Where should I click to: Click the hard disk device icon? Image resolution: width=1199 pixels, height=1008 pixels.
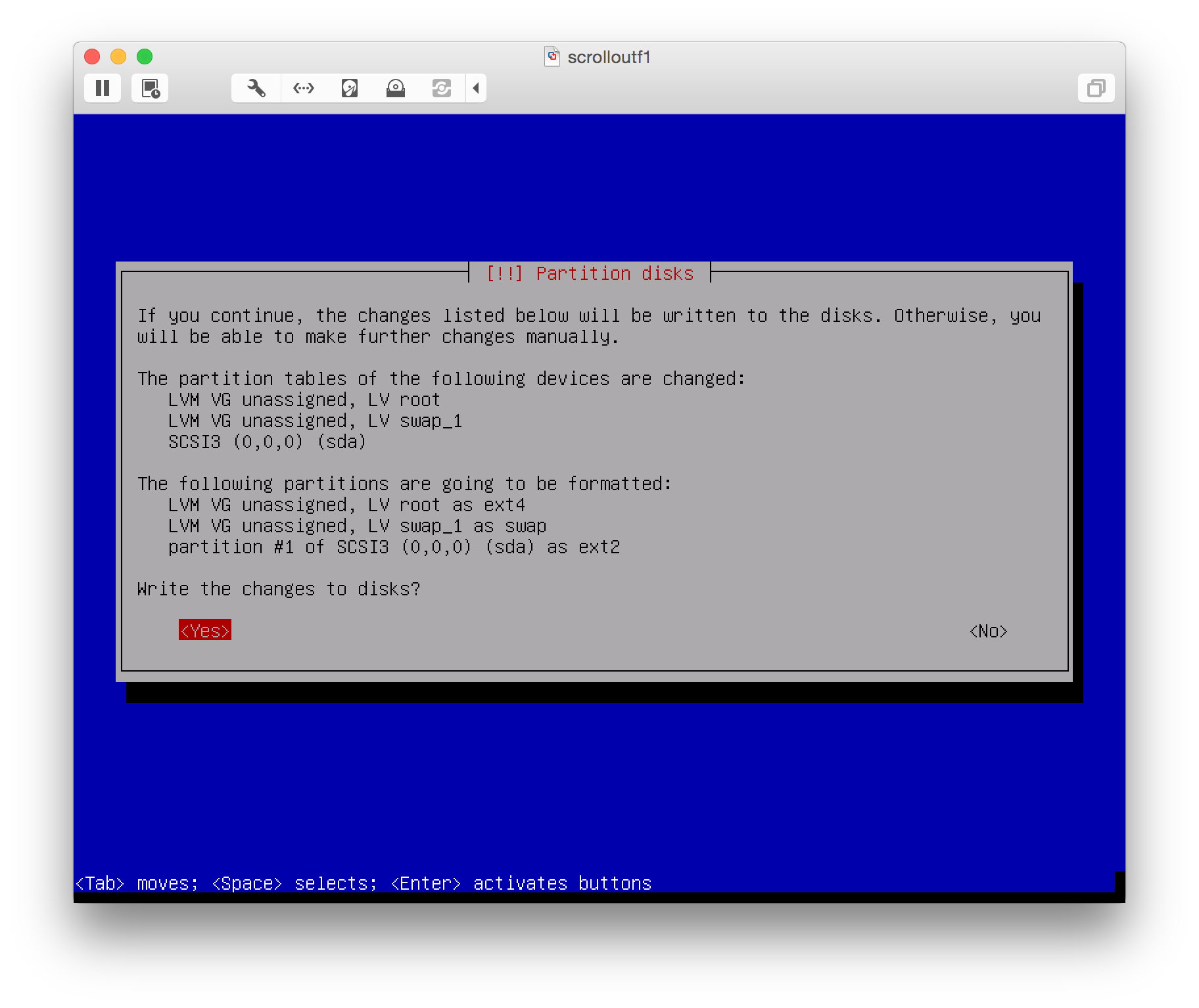[x=350, y=88]
